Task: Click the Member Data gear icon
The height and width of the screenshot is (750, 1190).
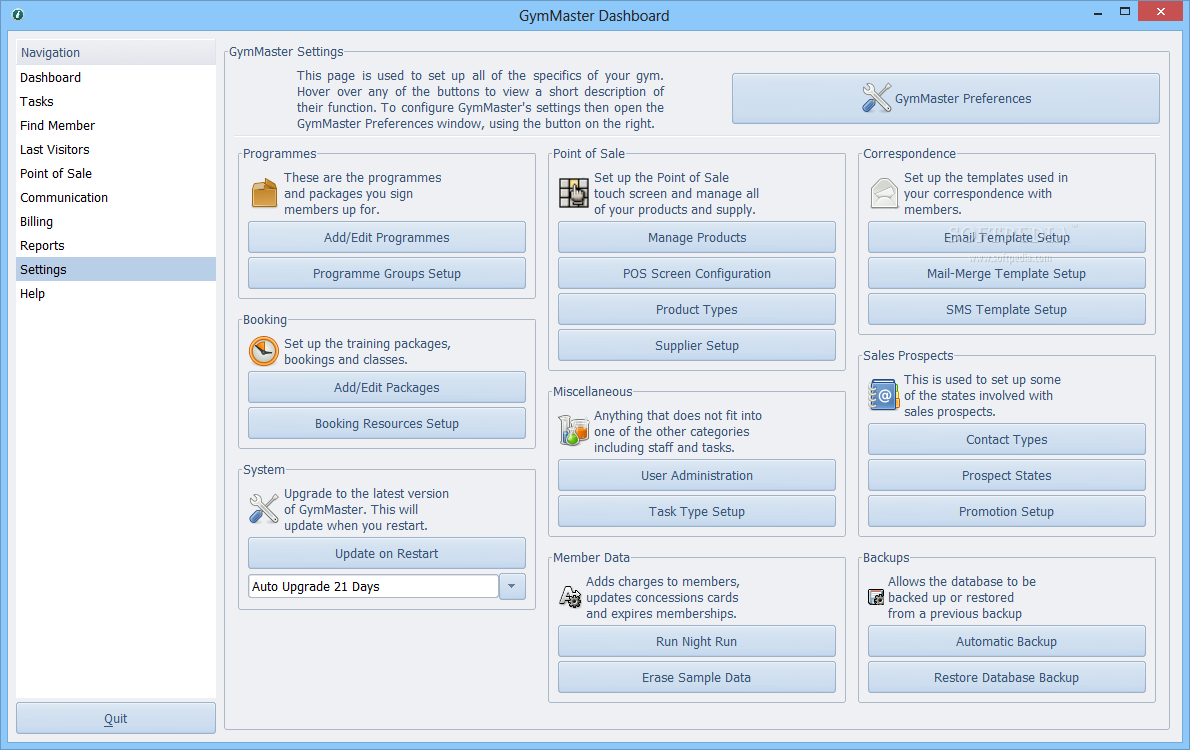Action: pos(570,597)
